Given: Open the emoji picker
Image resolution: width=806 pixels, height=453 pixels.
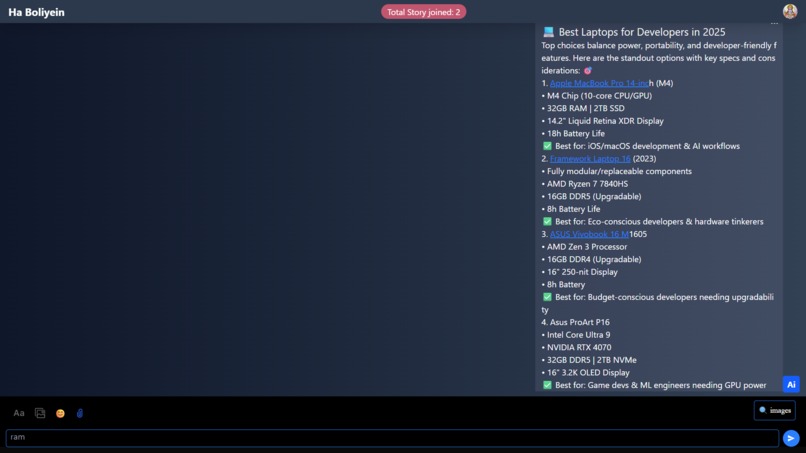Looking at the screenshot, I should [x=60, y=413].
